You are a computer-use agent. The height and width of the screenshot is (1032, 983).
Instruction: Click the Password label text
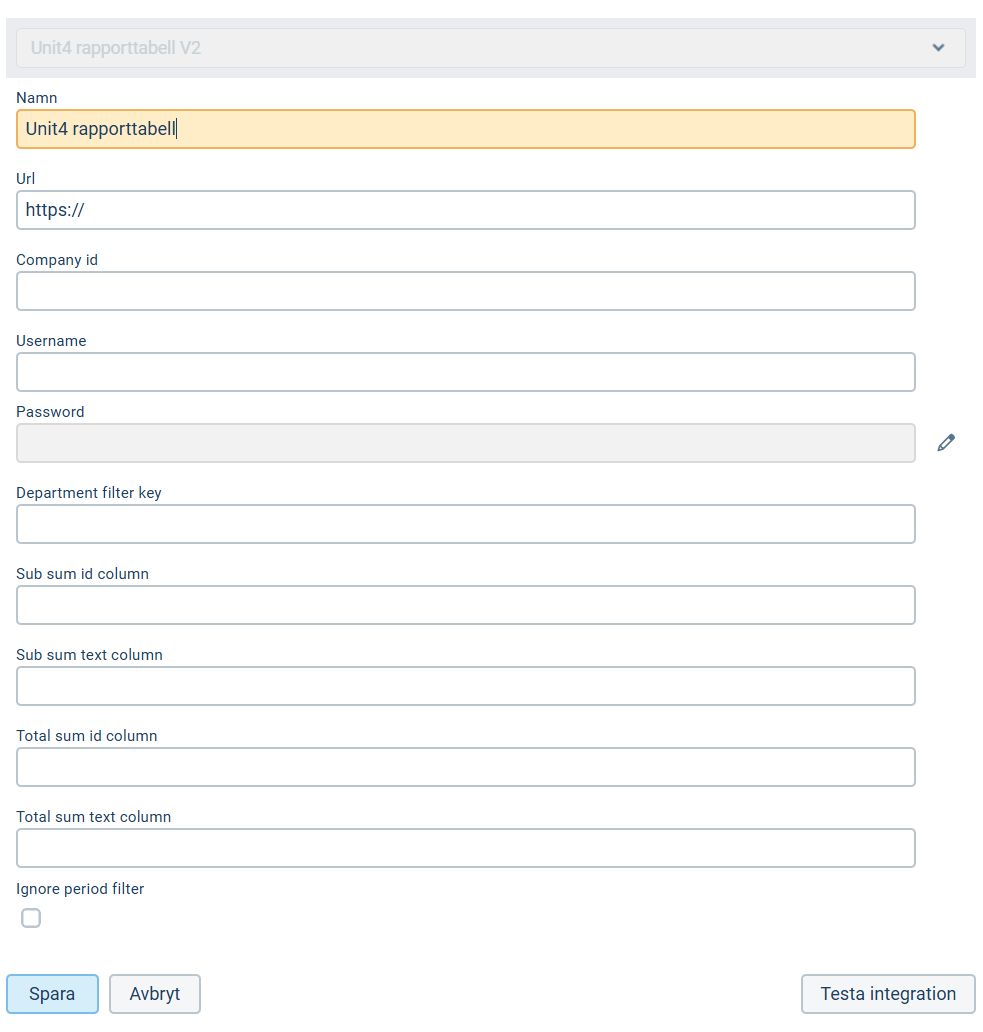point(50,412)
